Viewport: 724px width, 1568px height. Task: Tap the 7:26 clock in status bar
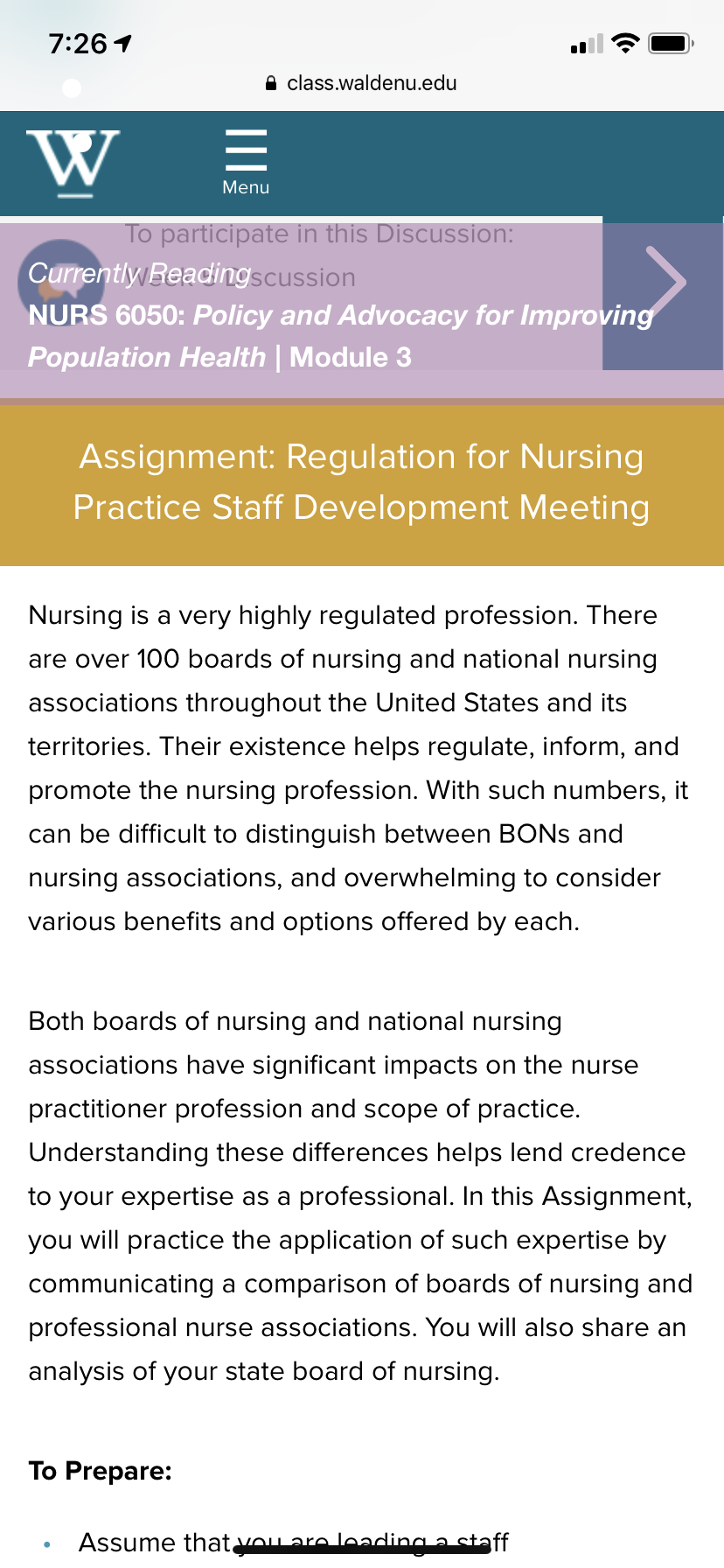(78, 43)
